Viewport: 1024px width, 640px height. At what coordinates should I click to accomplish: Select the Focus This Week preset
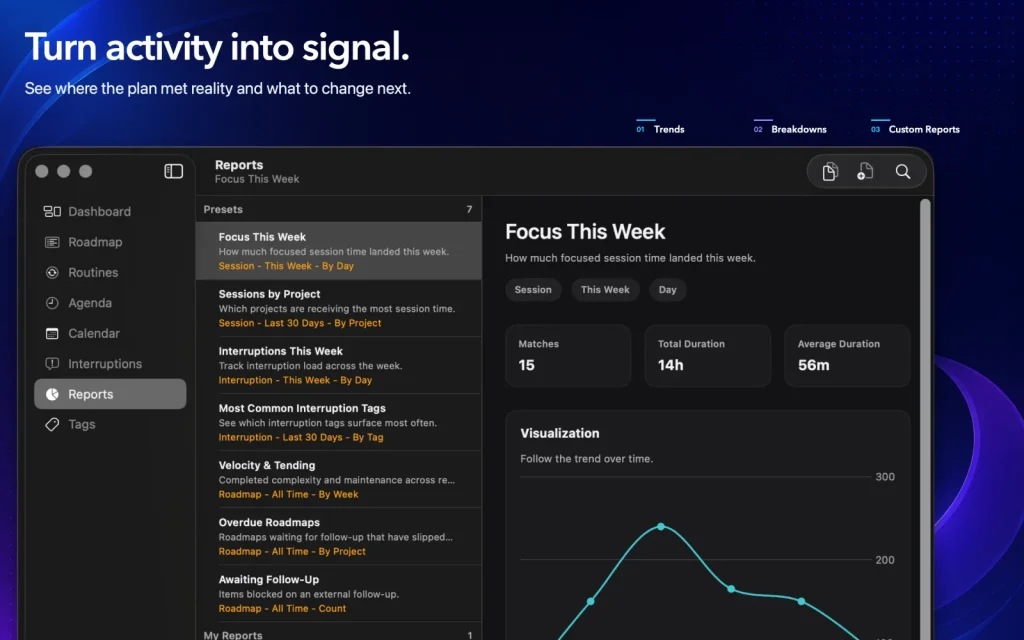[338, 251]
